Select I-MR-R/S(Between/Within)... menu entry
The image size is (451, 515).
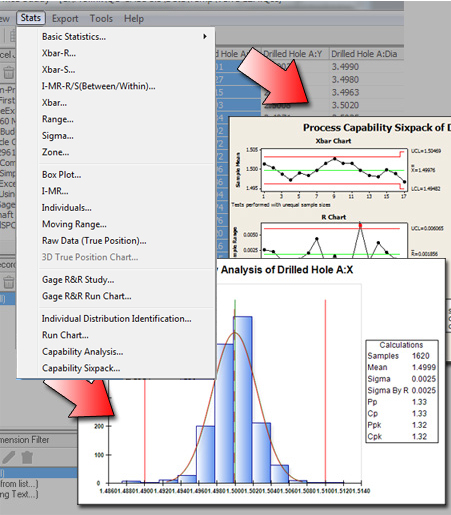pyautogui.click(x=116, y=86)
